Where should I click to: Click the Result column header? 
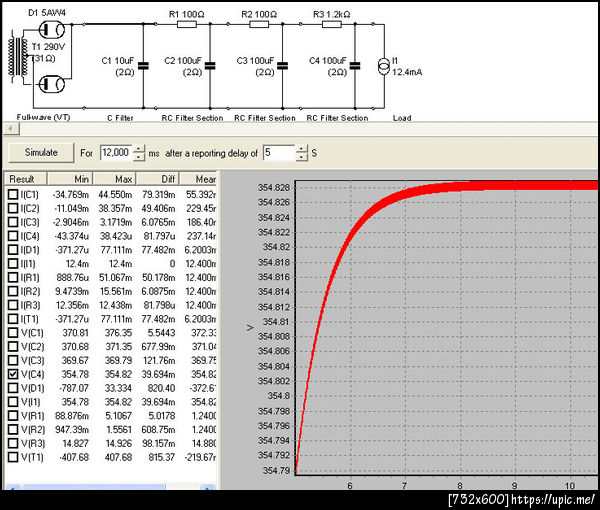click(x=26, y=179)
